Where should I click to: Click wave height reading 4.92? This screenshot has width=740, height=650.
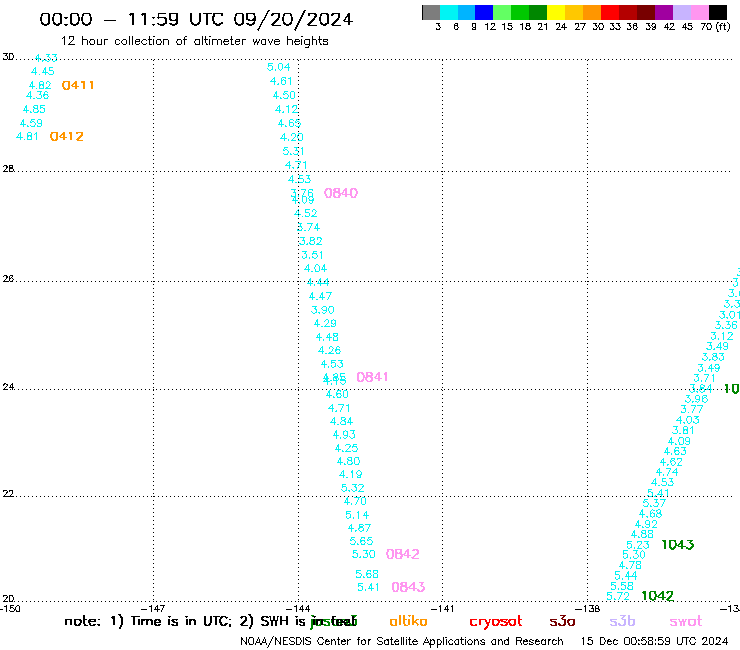click(x=646, y=524)
